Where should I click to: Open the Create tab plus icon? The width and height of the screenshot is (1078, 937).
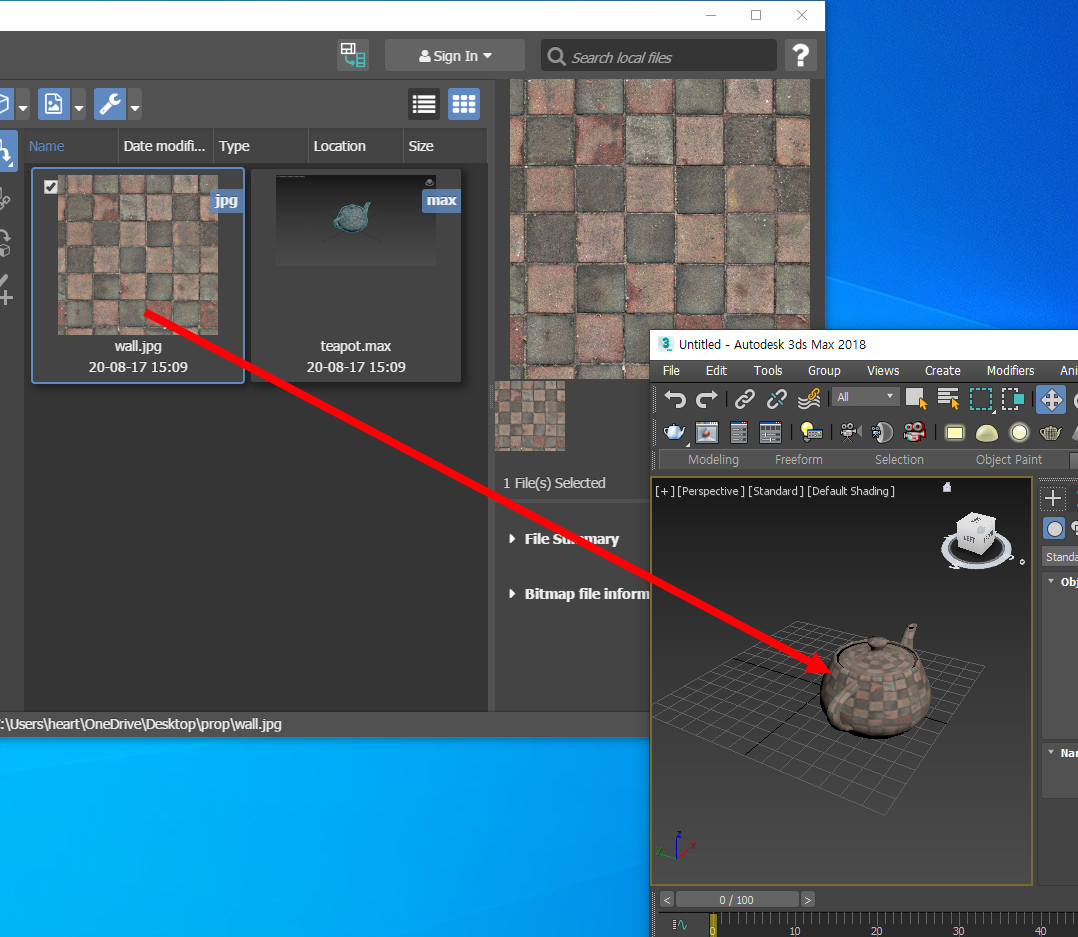(x=1053, y=498)
